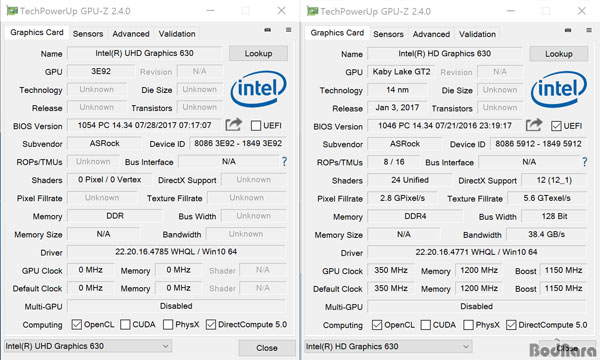Viewport: 600px width, 360px height.
Task: Click Close button in UHD Graphics window
Action: [267, 348]
